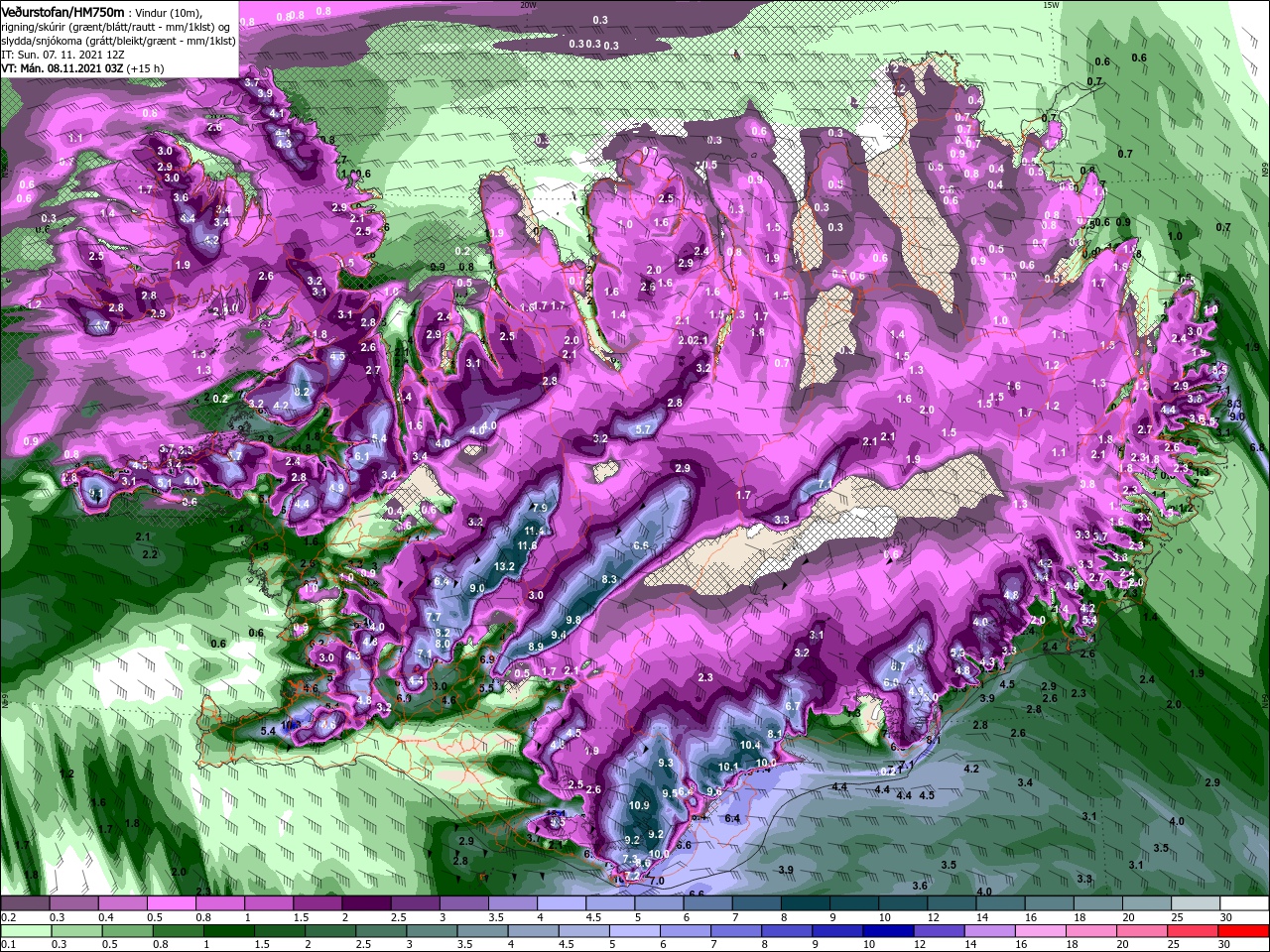Click the 9.3 precipitation value

click(x=666, y=763)
